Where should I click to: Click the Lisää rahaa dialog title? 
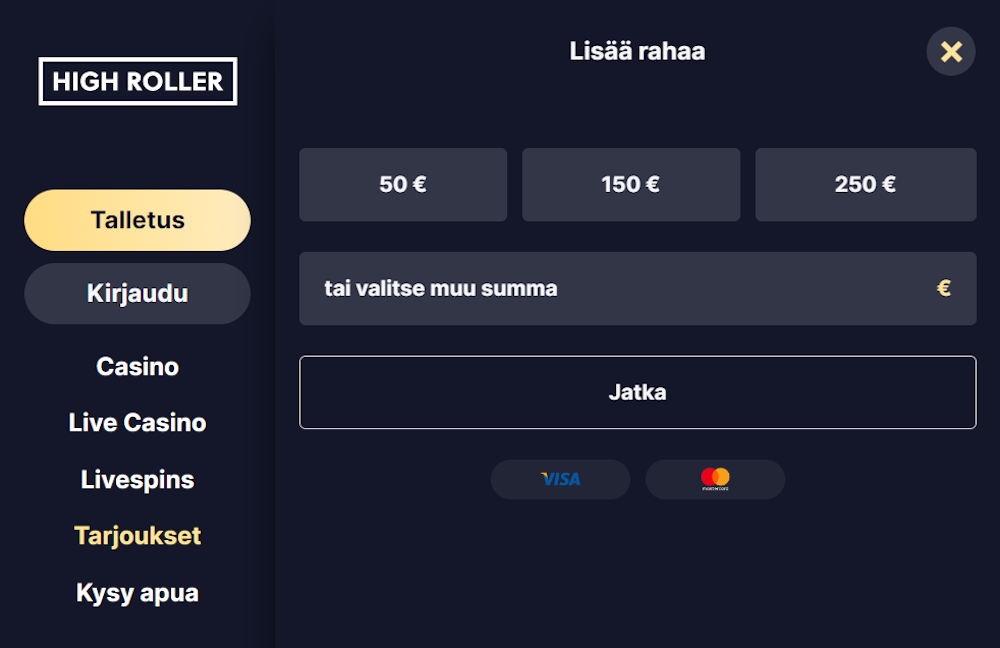(637, 52)
